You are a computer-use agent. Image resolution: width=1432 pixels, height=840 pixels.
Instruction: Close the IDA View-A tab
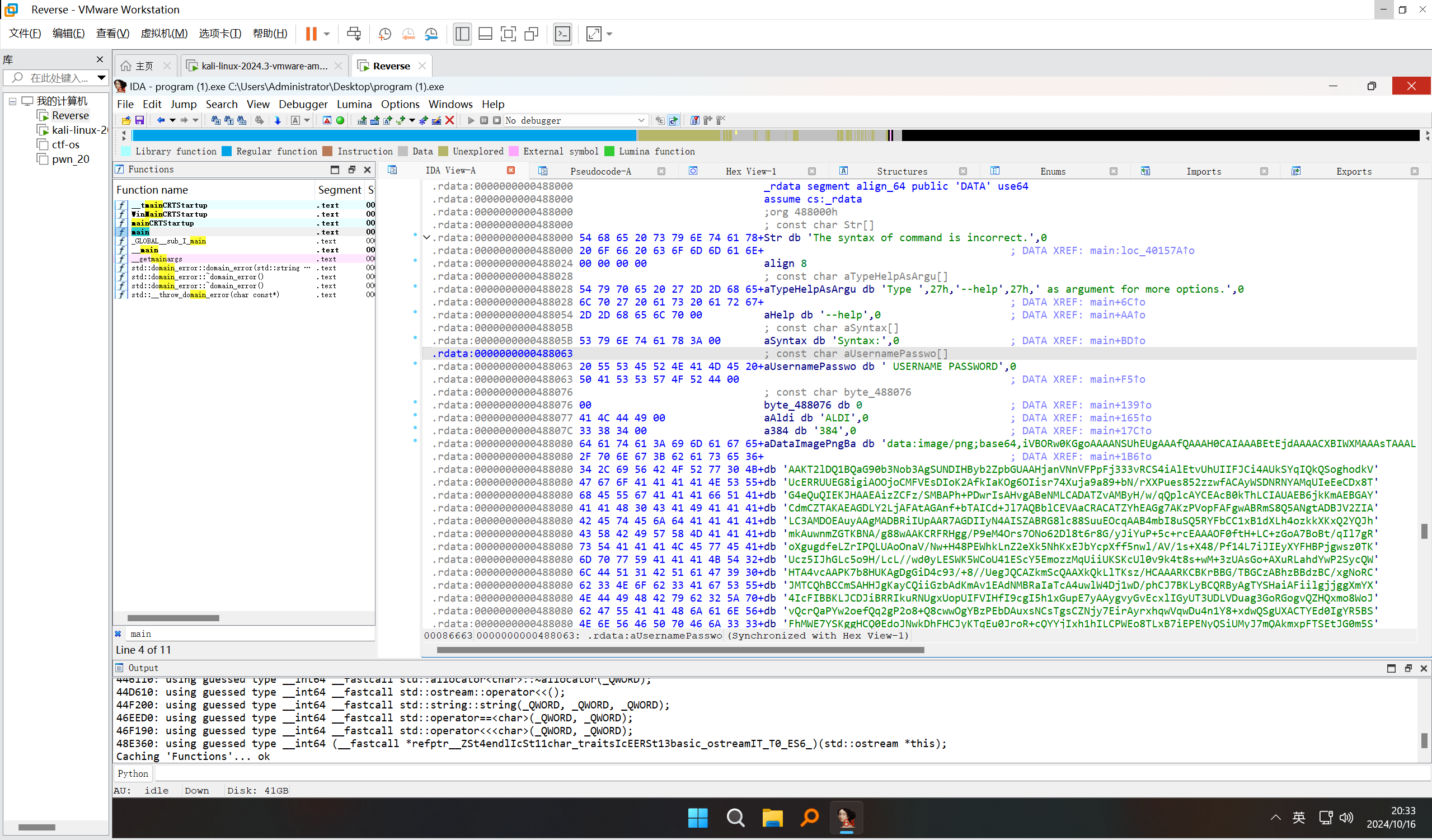(511, 171)
